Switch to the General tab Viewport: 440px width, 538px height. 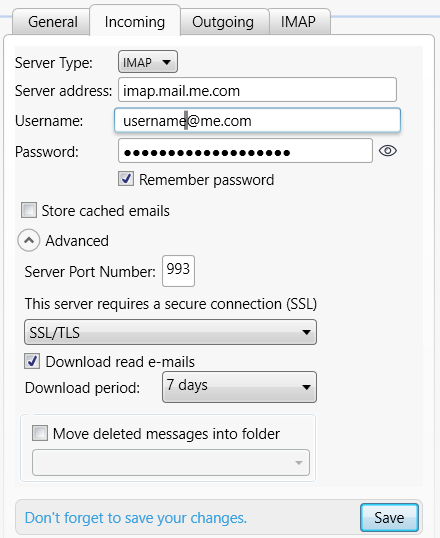(x=53, y=22)
